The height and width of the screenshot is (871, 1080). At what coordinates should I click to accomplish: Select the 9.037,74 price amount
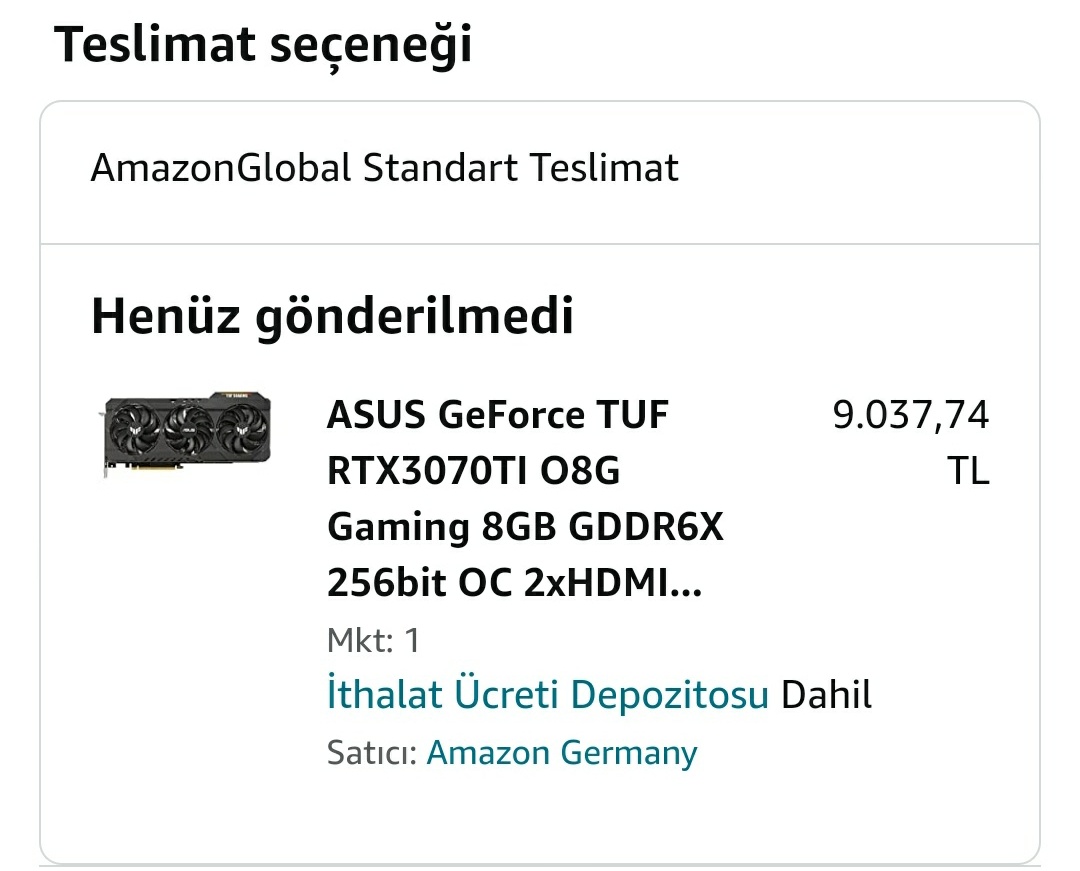coord(911,415)
